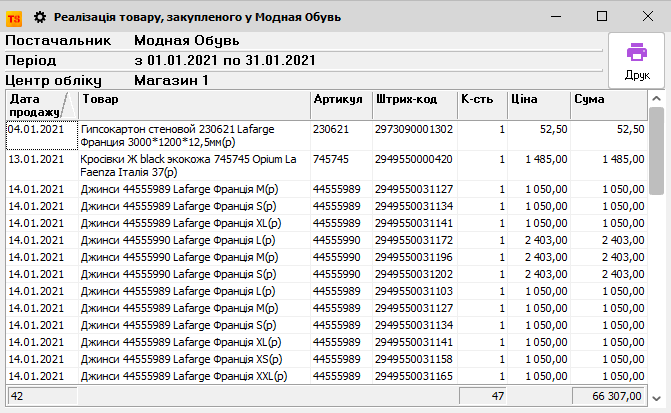Viewport: 671px width, 413px height.
Task: Click the scrollbar down arrow
Action: pos(657,376)
